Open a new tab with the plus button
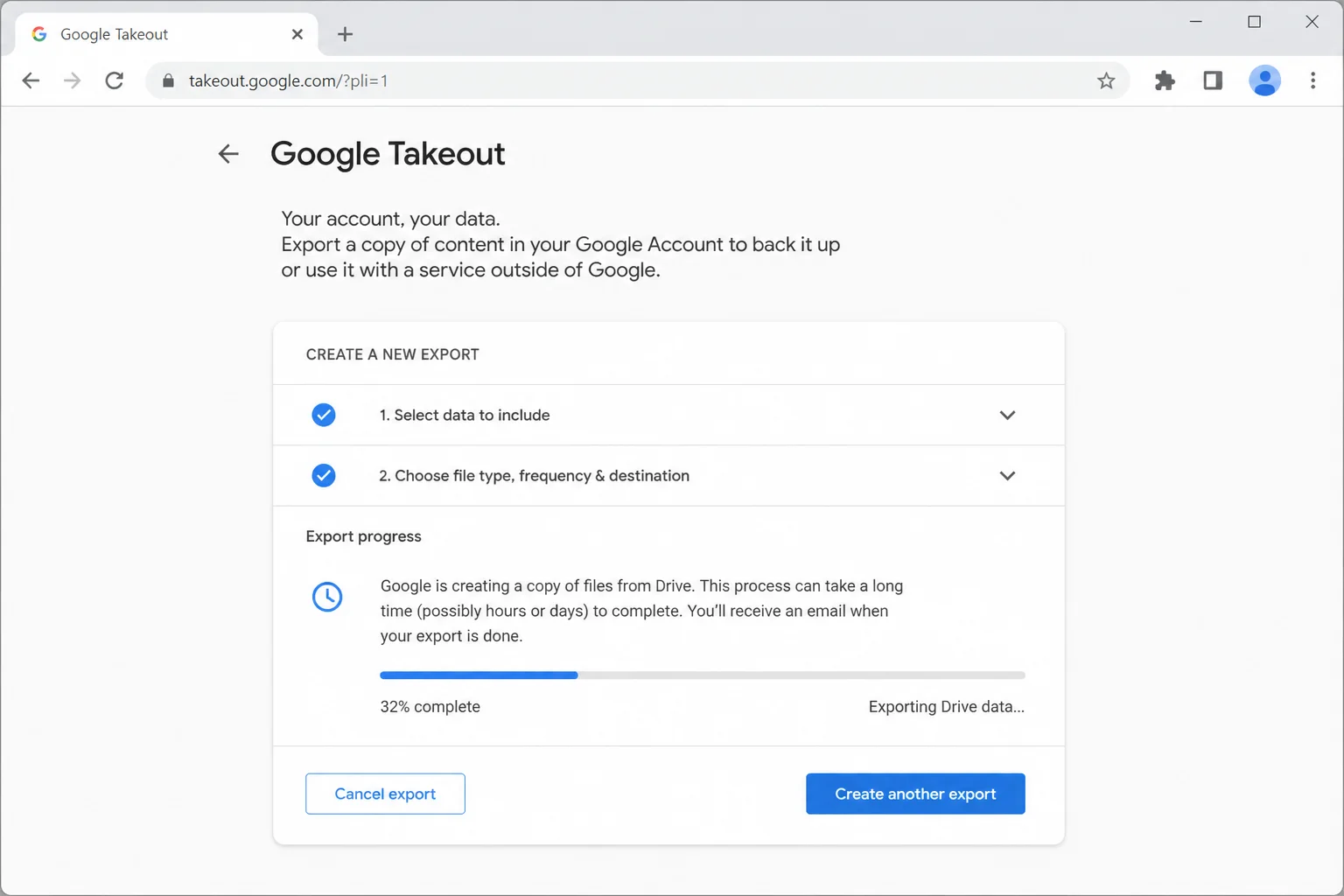The width and height of the screenshot is (1344, 896). coord(345,34)
